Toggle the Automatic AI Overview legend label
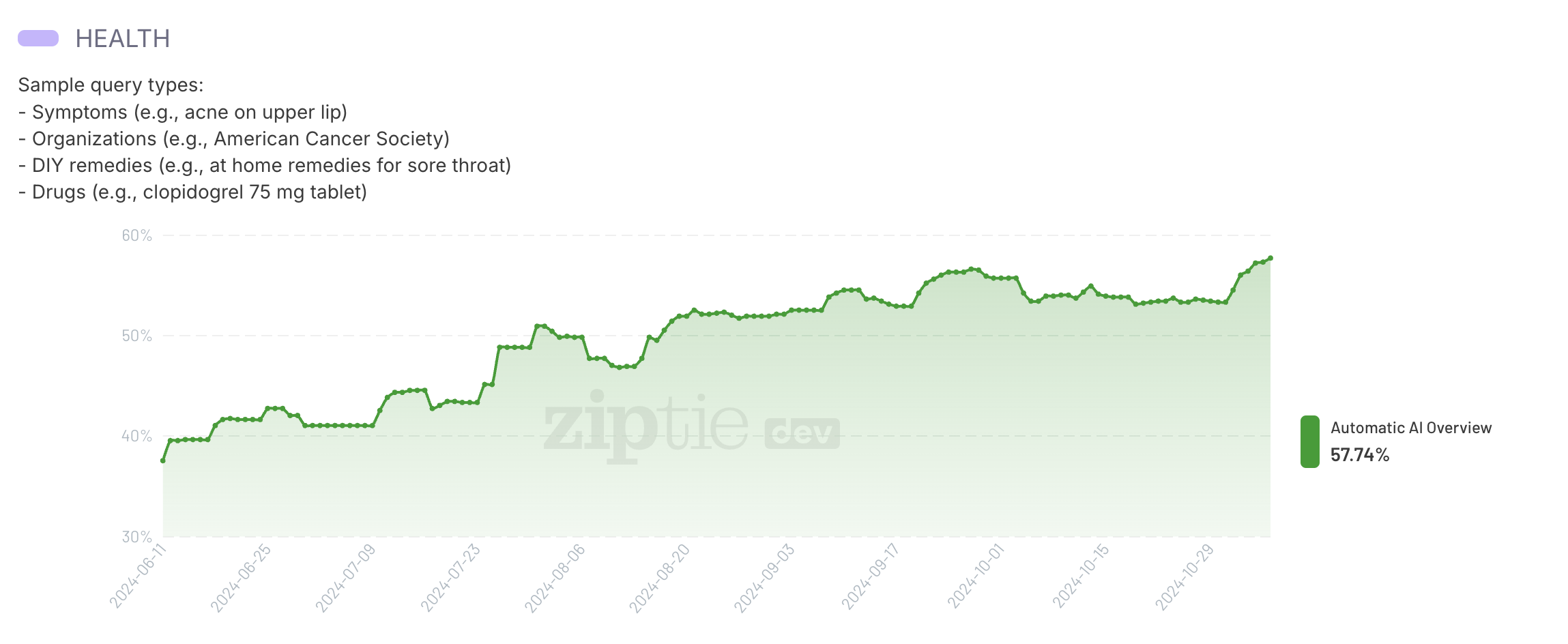Image resolution: width=1568 pixels, height=644 pixels. click(1410, 428)
